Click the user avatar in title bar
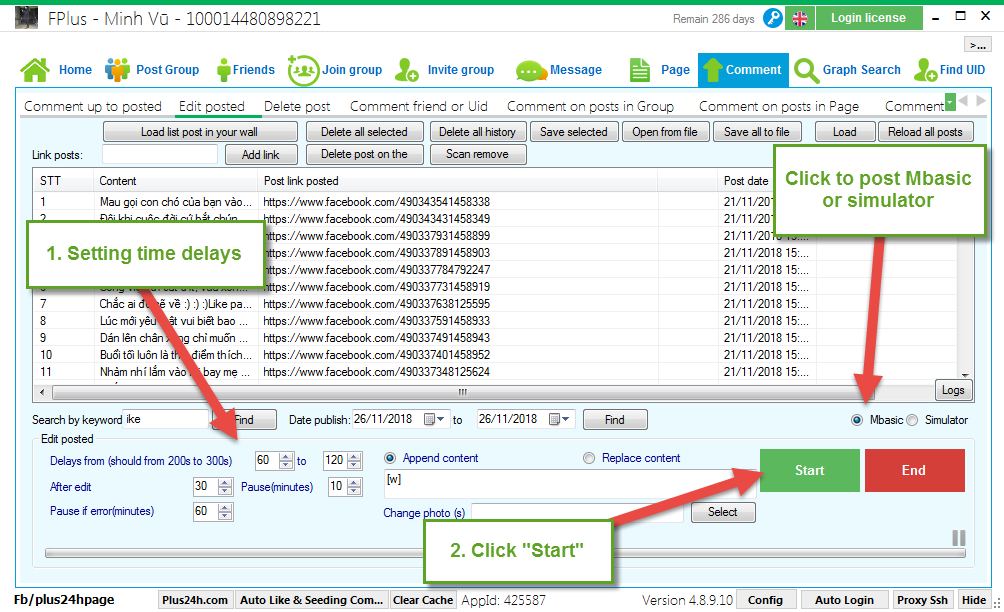 (x=27, y=18)
